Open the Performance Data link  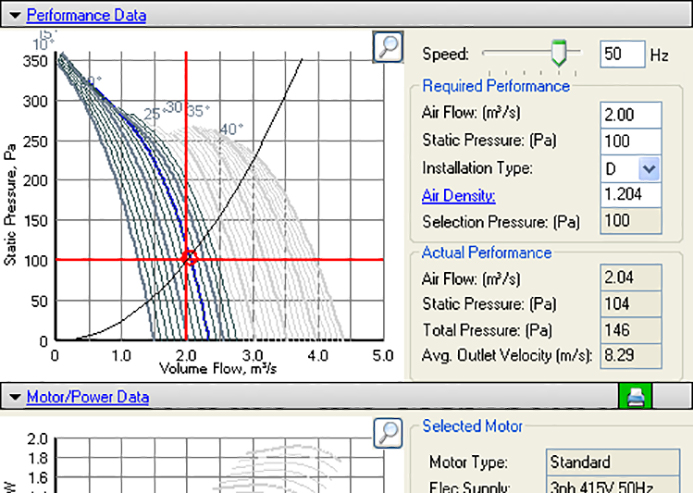(86, 15)
